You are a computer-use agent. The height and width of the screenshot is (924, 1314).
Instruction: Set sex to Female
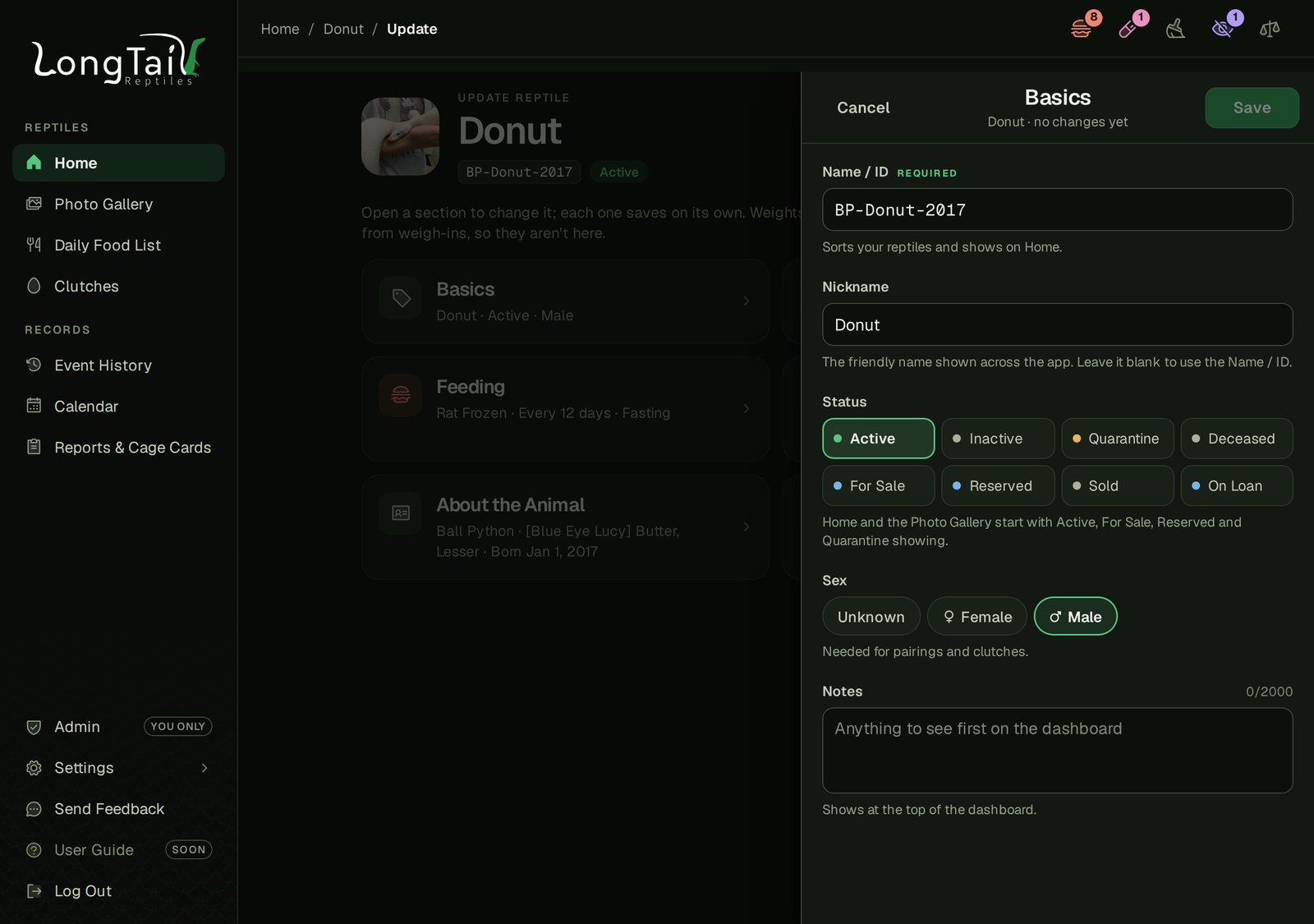tap(977, 617)
